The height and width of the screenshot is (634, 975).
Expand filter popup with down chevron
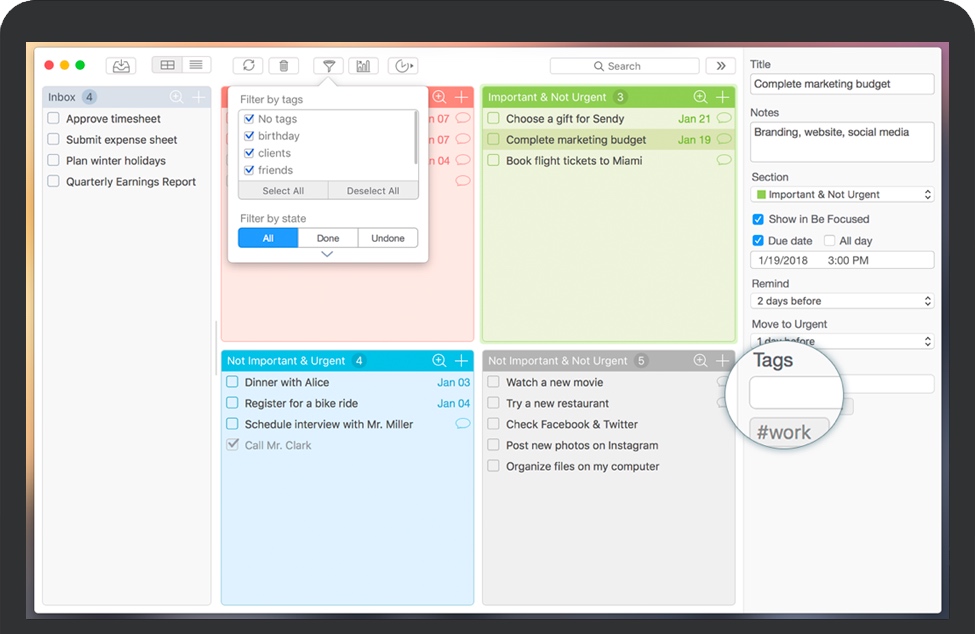[x=327, y=255]
